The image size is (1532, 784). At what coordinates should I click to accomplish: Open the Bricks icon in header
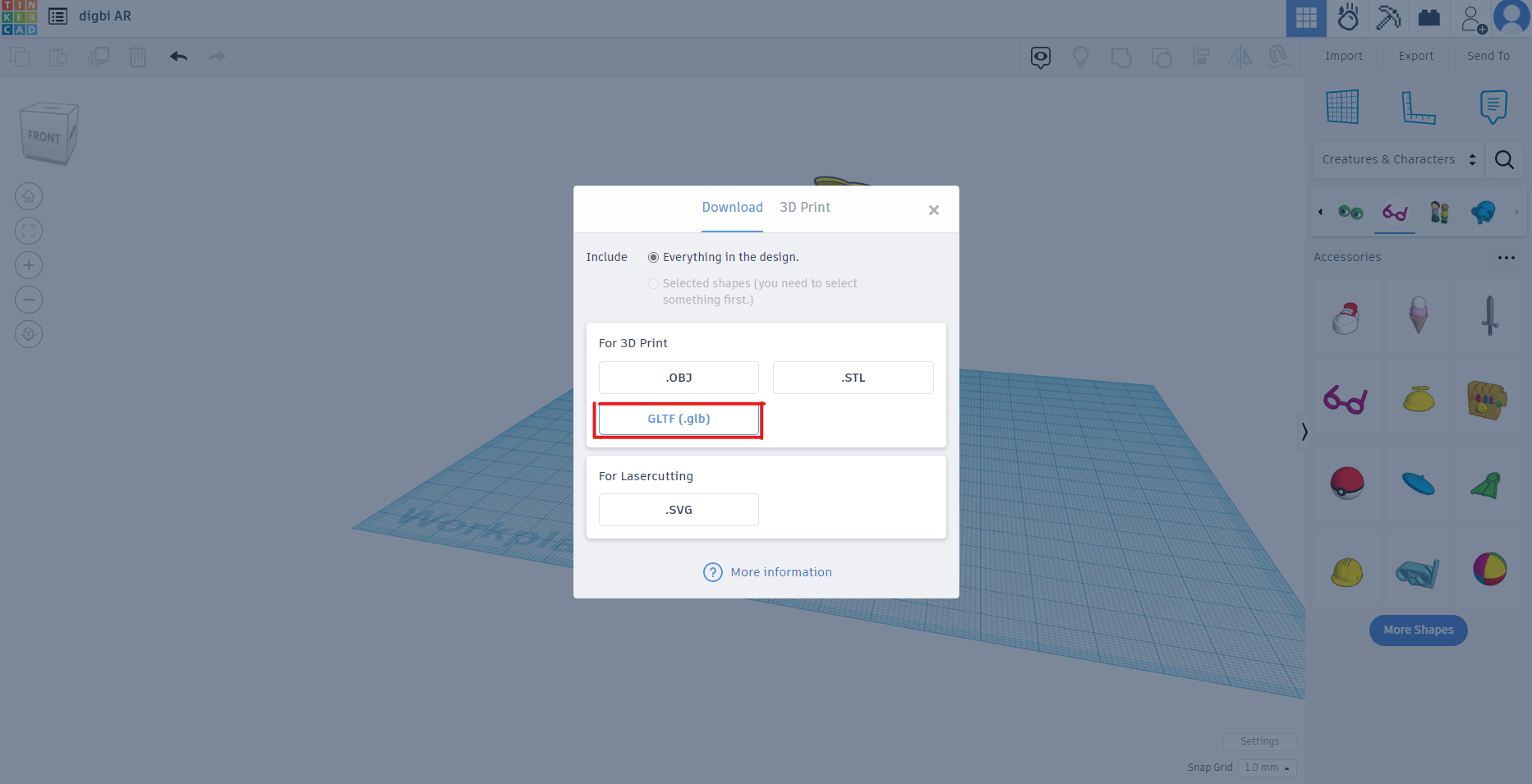(1429, 17)
